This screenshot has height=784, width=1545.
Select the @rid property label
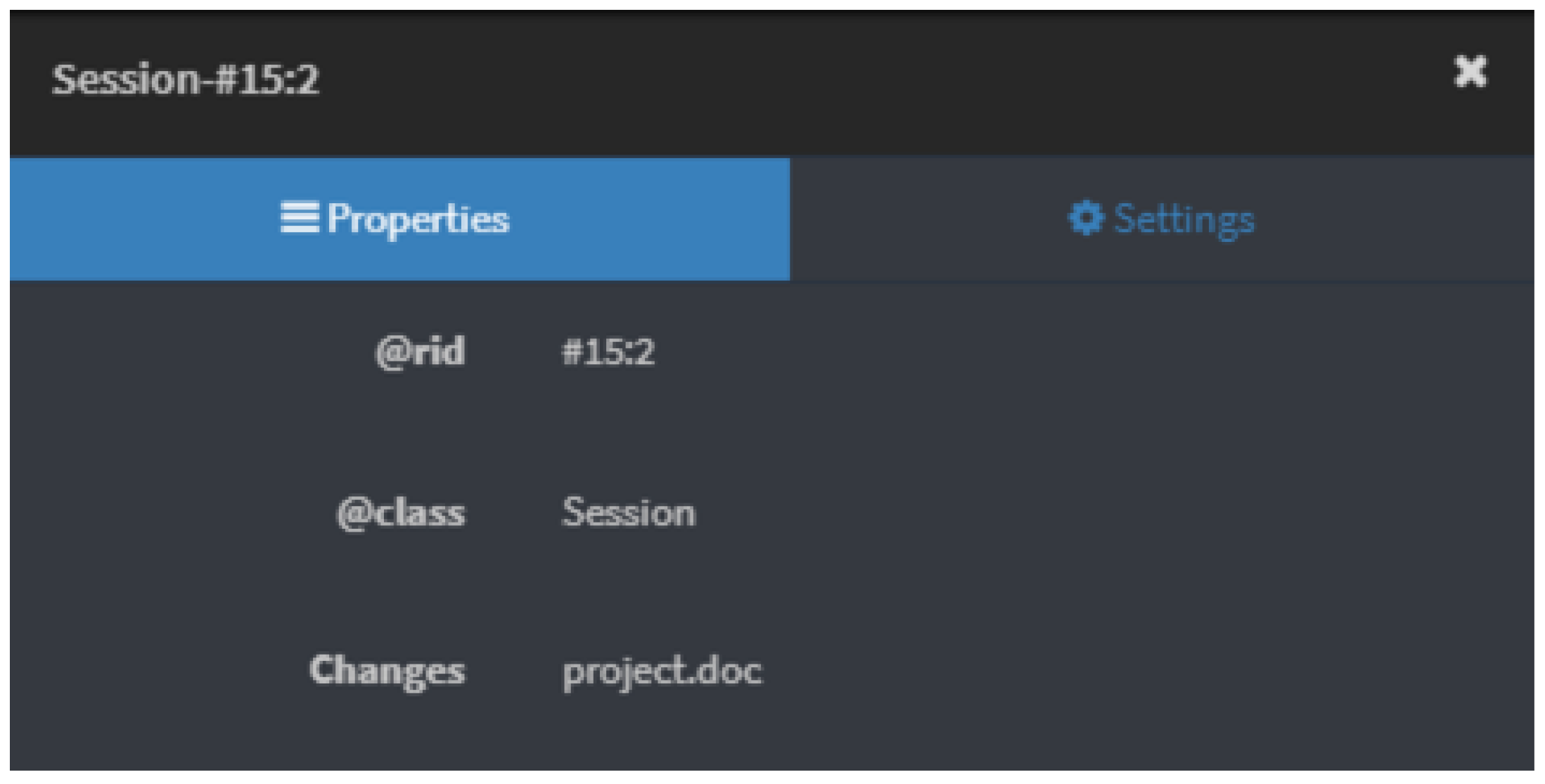tap(420, 351)
